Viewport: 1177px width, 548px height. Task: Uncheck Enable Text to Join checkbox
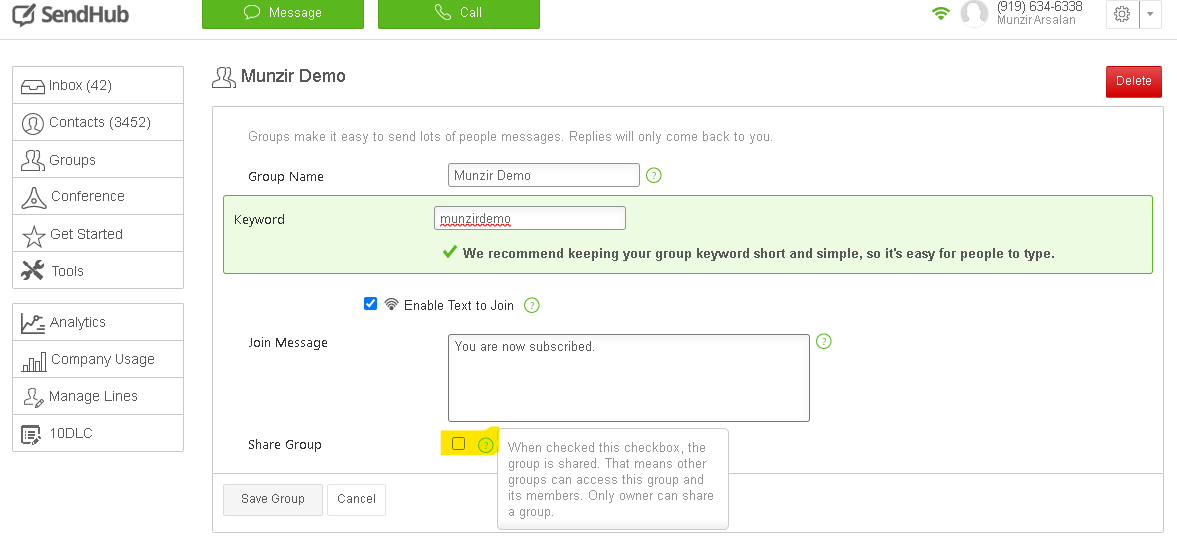point(371,304)
